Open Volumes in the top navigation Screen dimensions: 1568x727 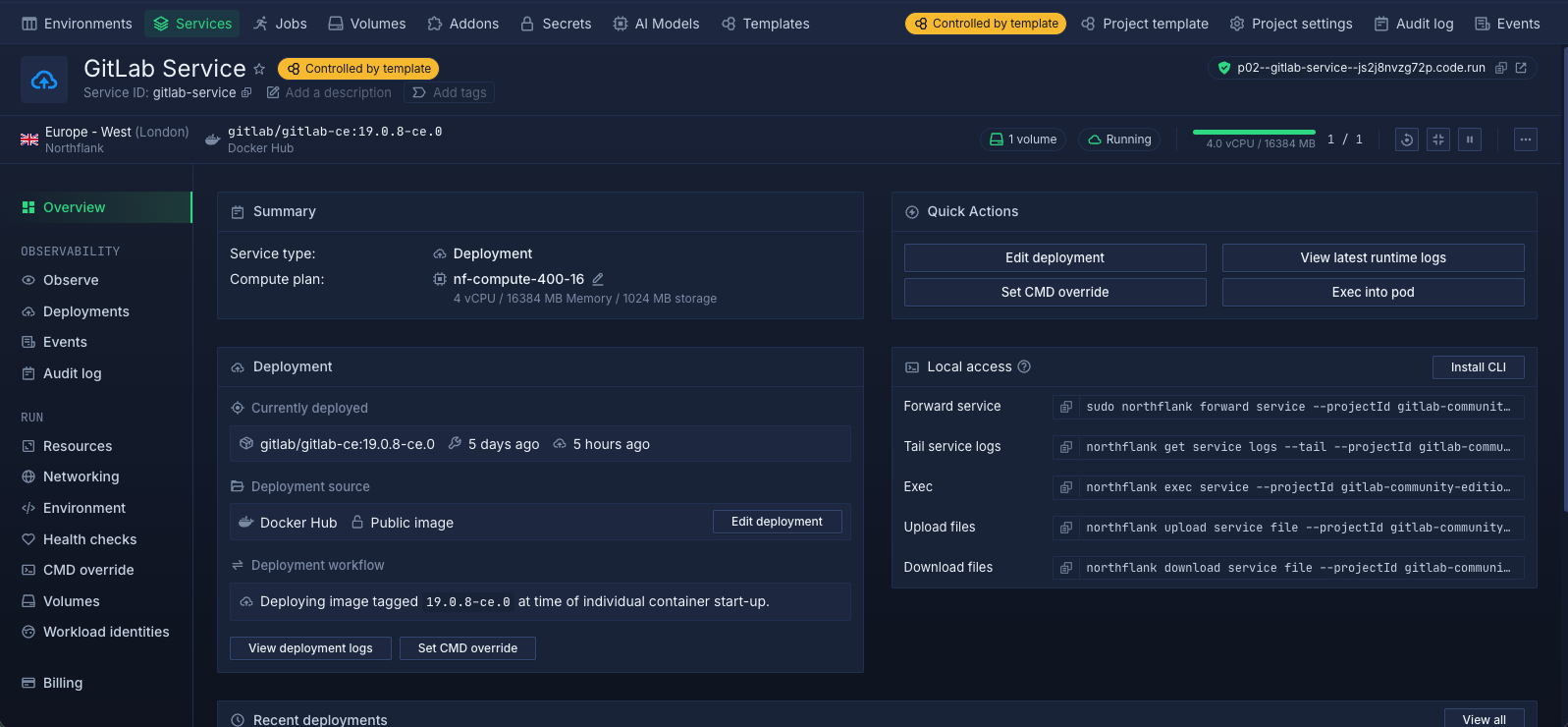point(367,24)
